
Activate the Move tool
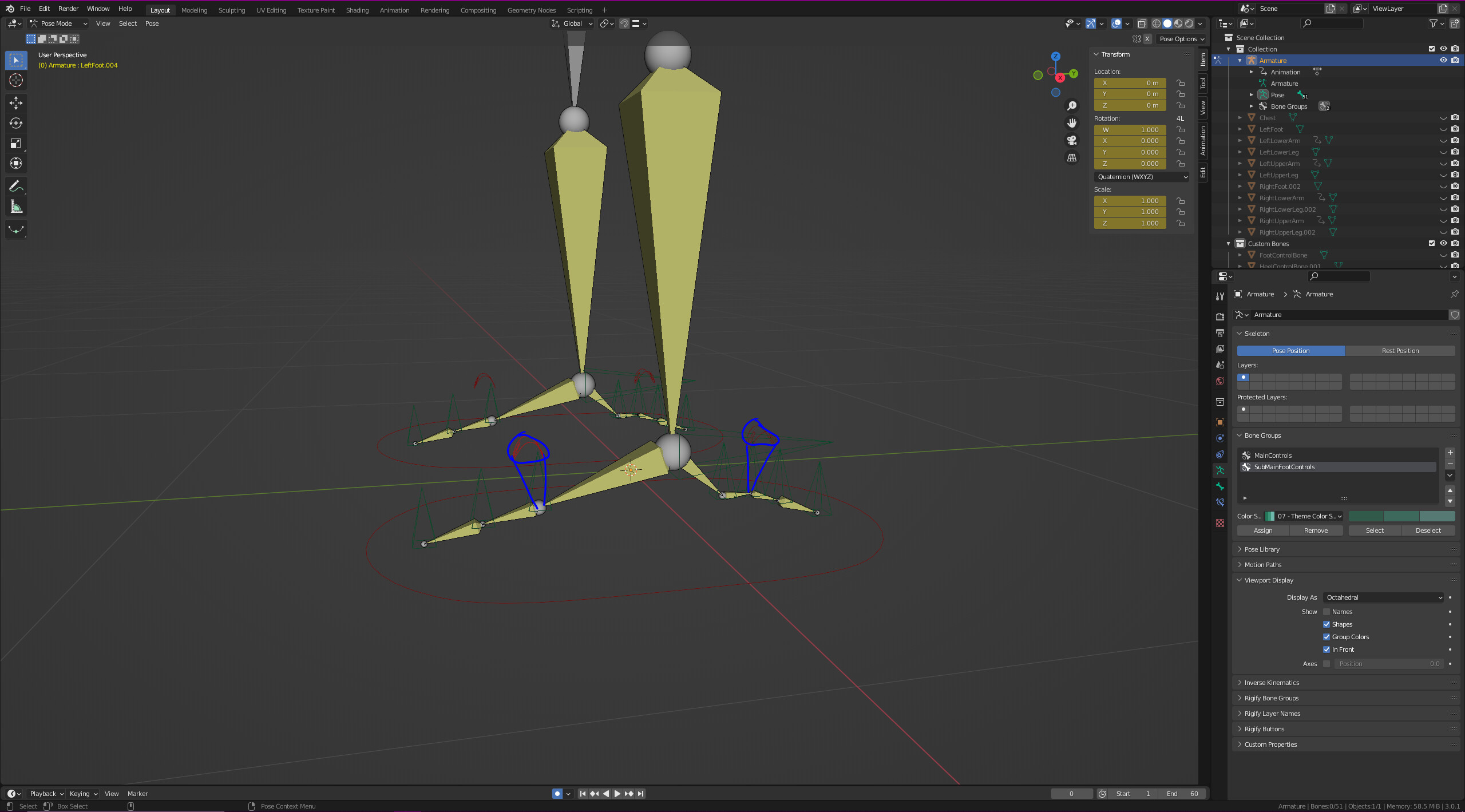pos(16,103)
